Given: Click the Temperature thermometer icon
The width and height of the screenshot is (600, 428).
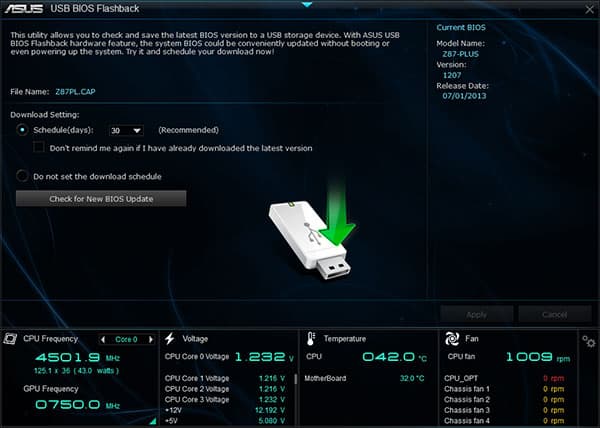Looking at the screenshot, I should [x=311, y=338].
